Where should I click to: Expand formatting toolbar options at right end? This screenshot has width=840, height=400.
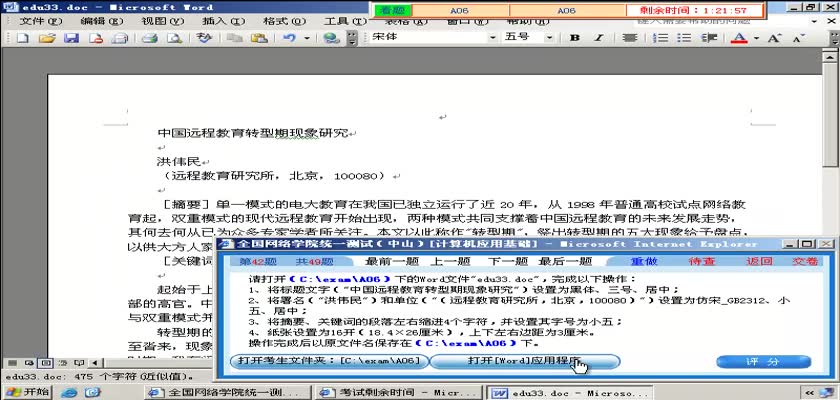point(834,38)
